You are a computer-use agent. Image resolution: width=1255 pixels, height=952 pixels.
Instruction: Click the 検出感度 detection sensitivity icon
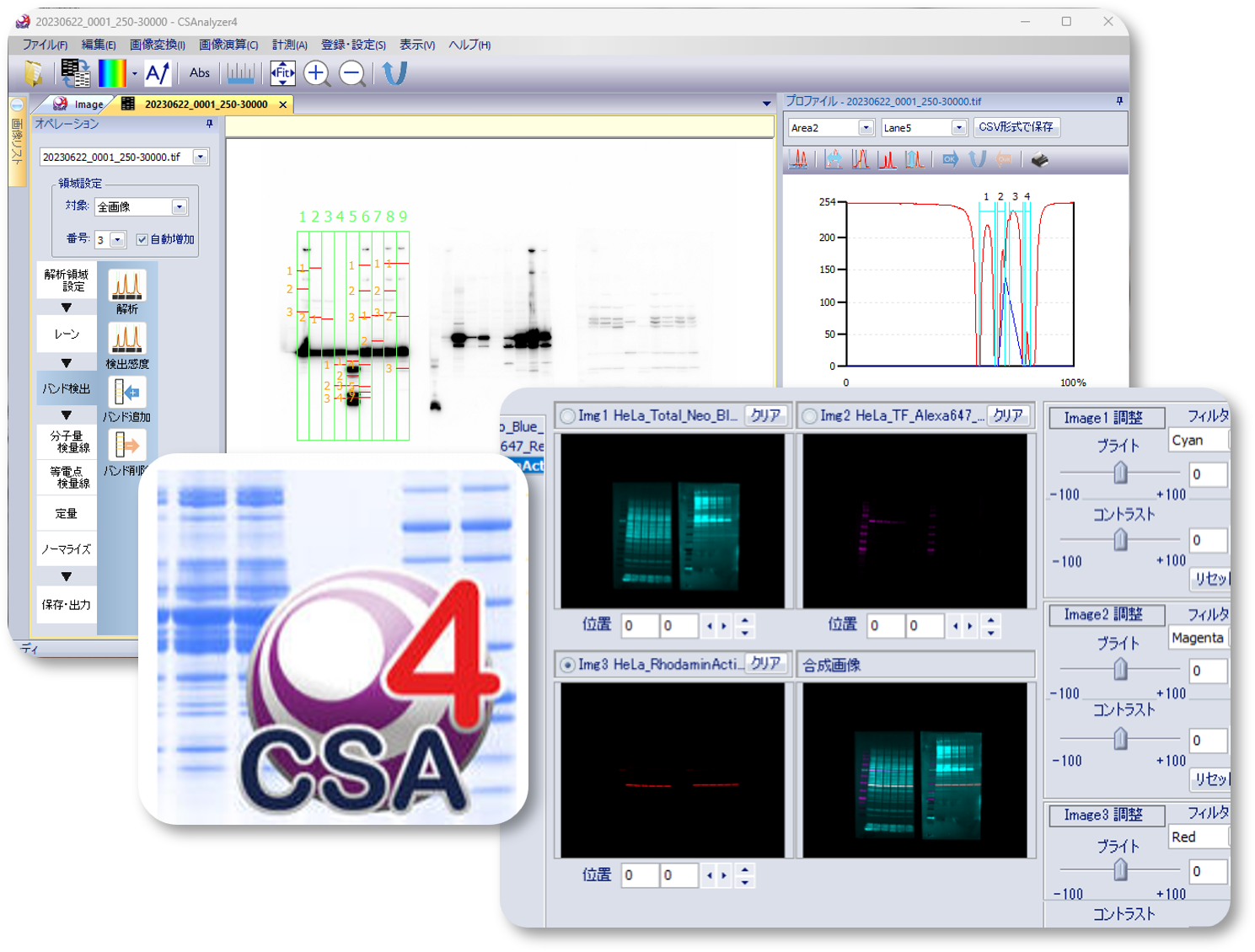click(x=127, y=340)
